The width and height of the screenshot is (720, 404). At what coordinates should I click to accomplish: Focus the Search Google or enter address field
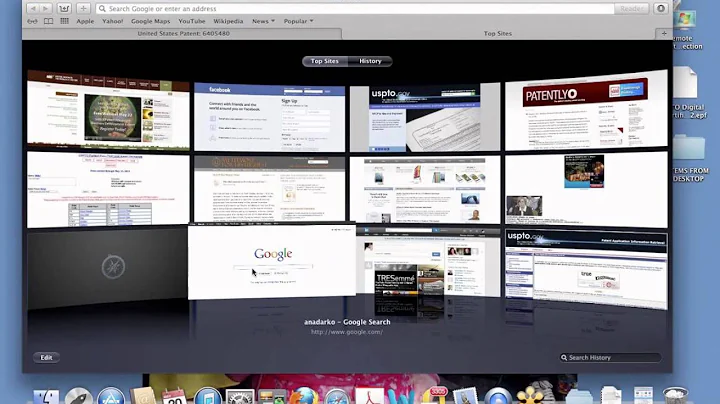click(355, 8)
